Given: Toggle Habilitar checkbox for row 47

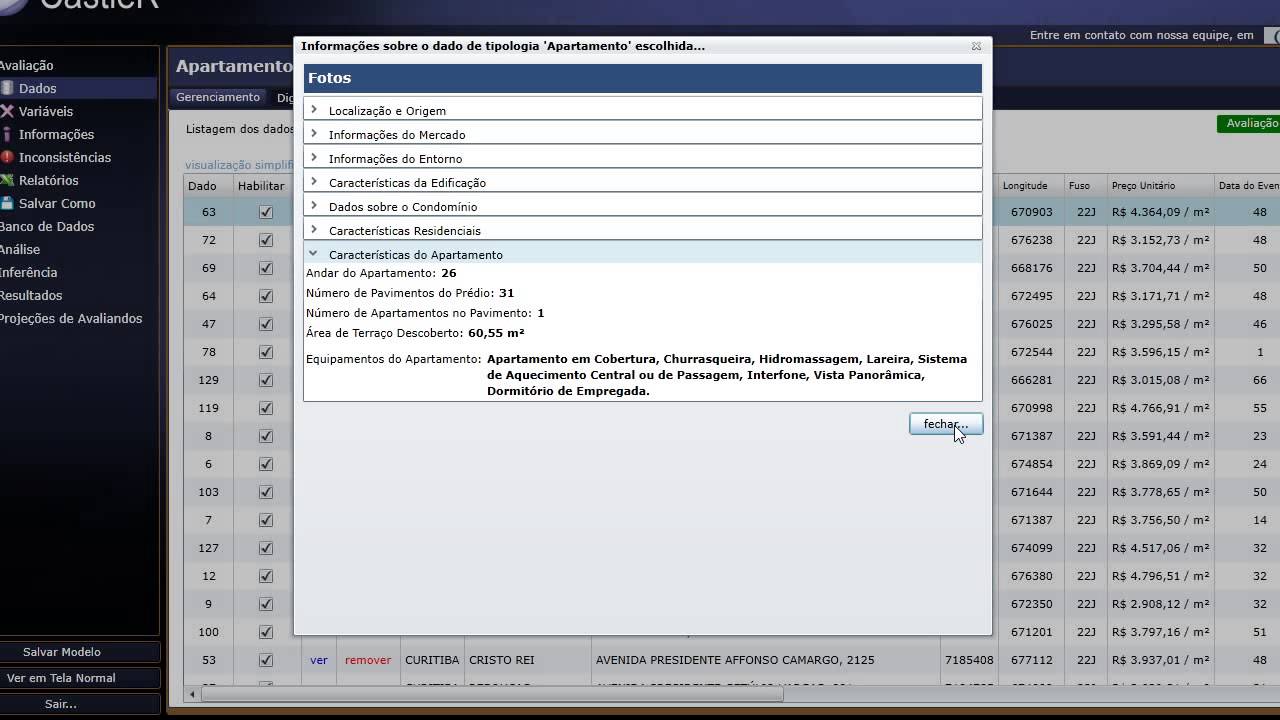Looking at the screenshot, I should 265,324.
